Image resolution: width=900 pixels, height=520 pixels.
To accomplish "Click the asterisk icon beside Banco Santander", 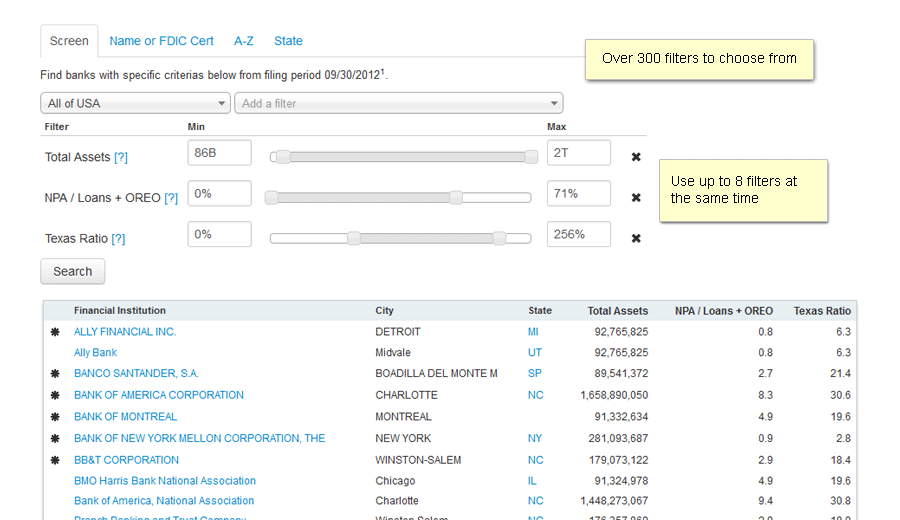I will coord(56,374).
